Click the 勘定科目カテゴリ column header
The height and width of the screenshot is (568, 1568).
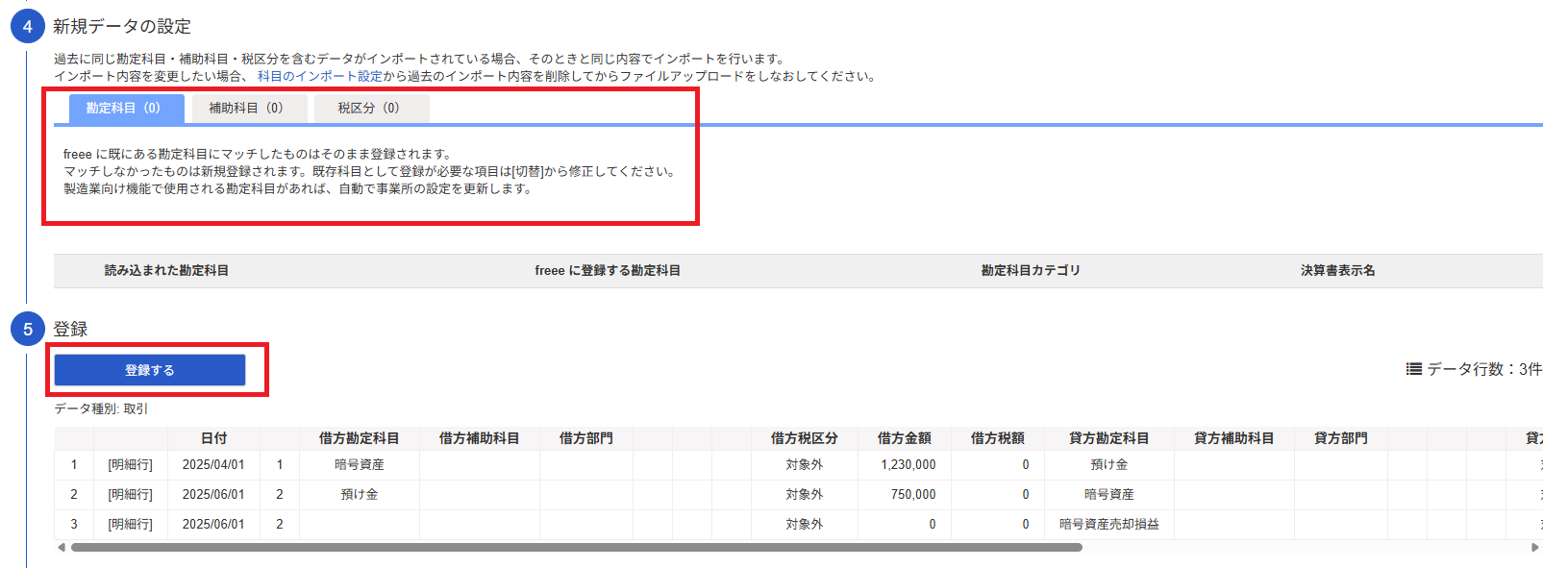click(1031, 271)
